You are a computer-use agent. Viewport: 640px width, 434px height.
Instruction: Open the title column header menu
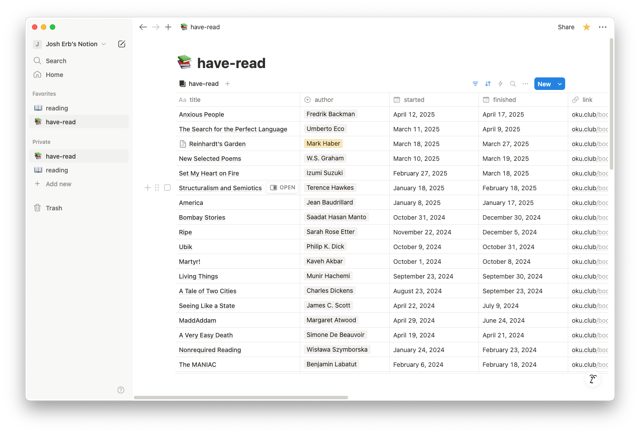pos(238,100)
